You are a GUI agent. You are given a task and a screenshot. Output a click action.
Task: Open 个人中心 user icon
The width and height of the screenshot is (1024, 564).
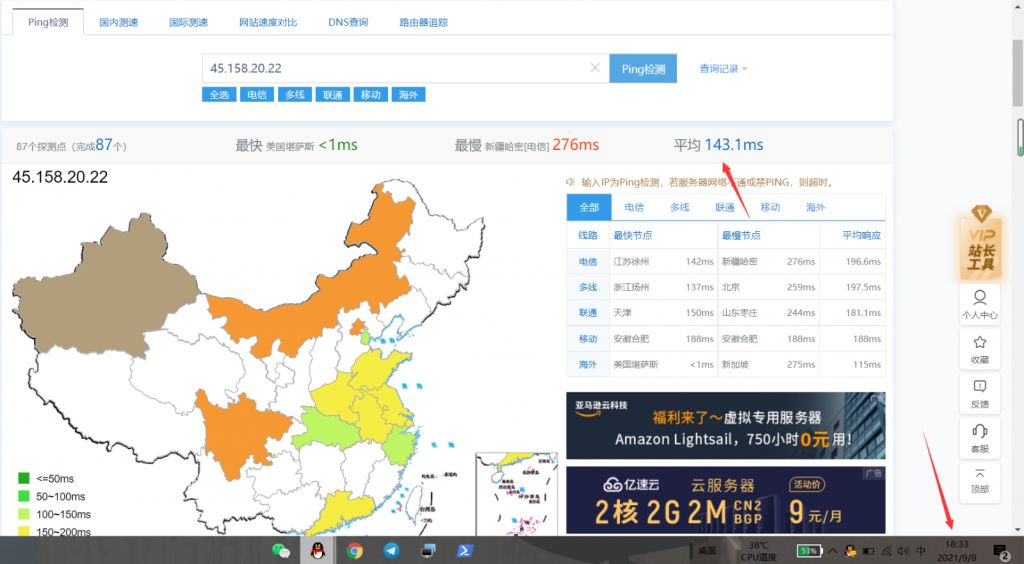click(x=980, y=305)
